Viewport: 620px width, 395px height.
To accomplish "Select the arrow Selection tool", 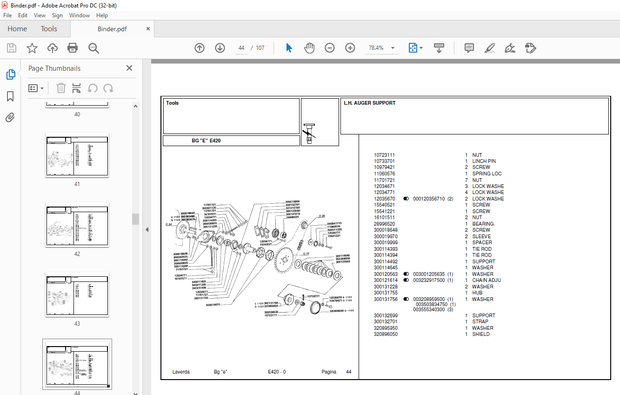I will 289,48.
